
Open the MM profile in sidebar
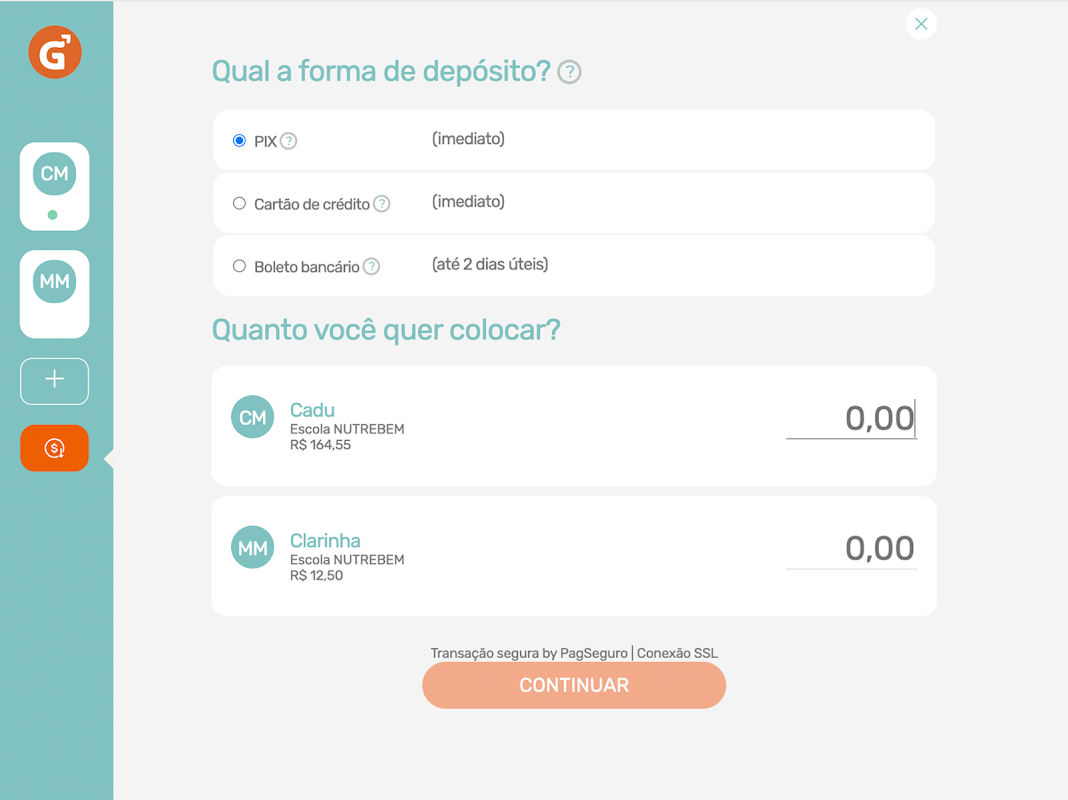point(54,294)
